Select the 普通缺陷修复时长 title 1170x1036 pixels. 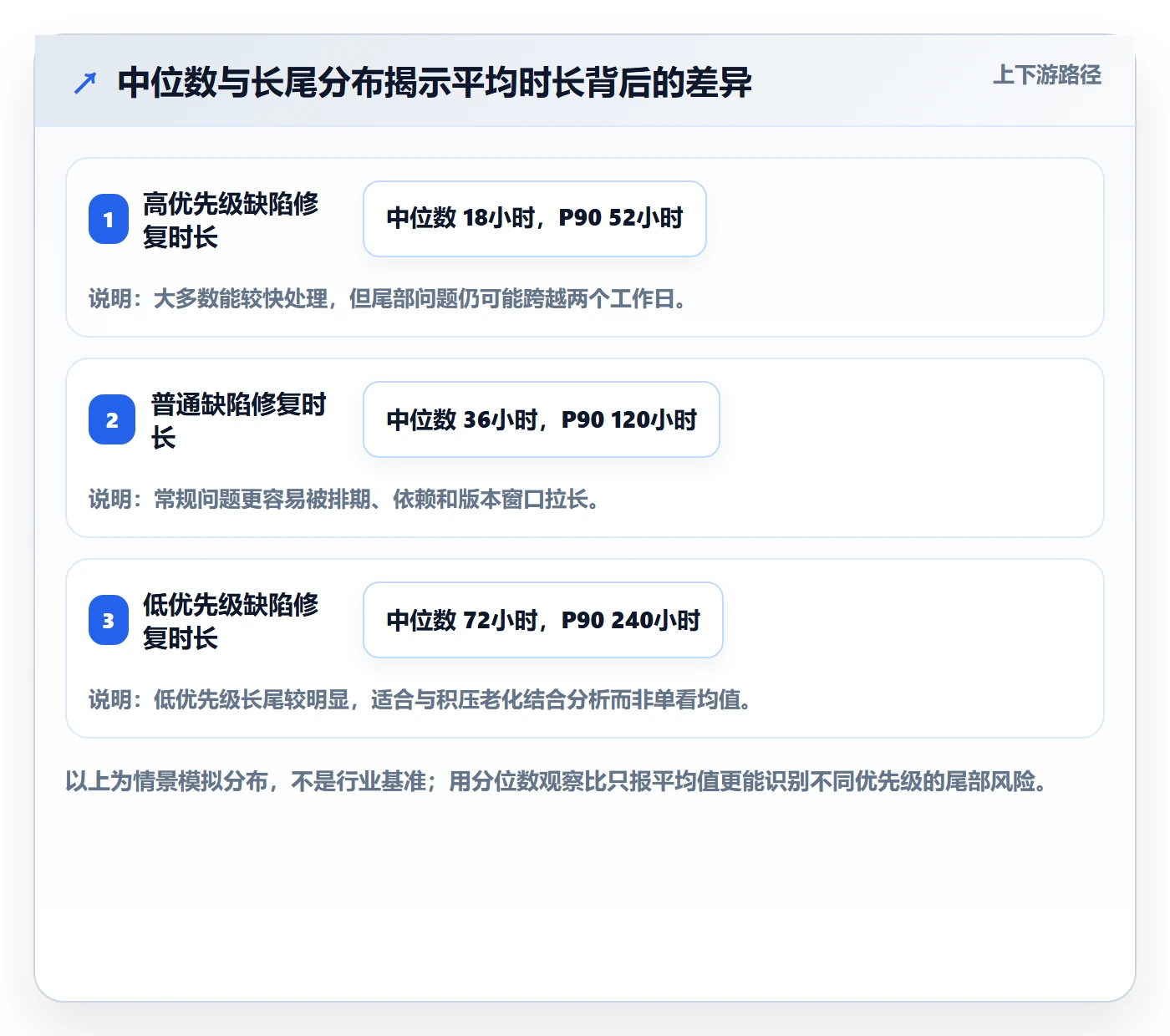coord(239,420)
